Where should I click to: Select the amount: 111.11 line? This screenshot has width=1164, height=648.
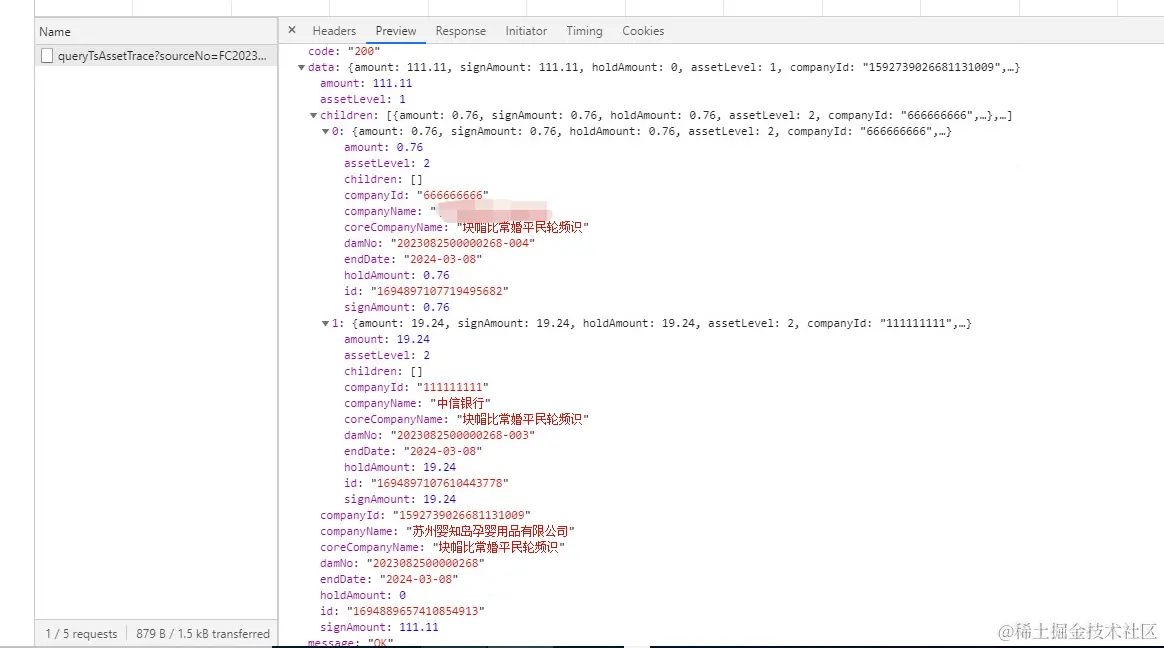(365, 83)
